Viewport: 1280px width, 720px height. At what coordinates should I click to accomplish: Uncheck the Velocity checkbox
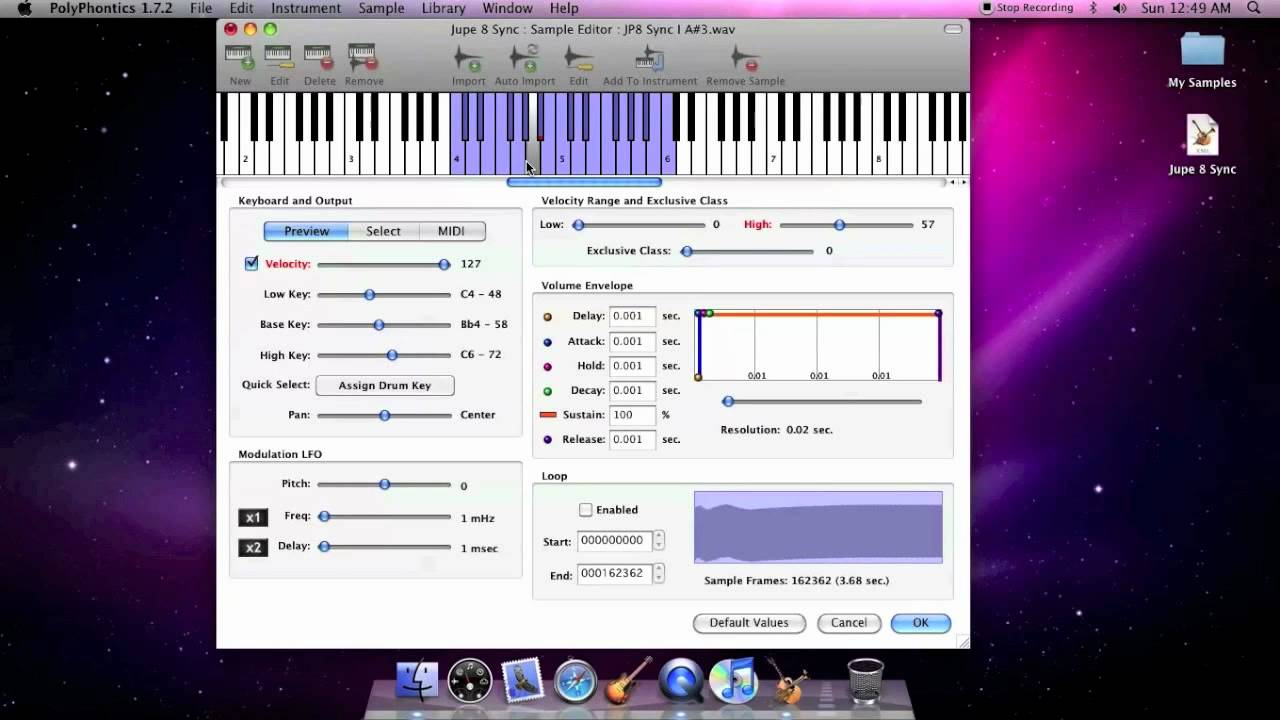point(251,263)
